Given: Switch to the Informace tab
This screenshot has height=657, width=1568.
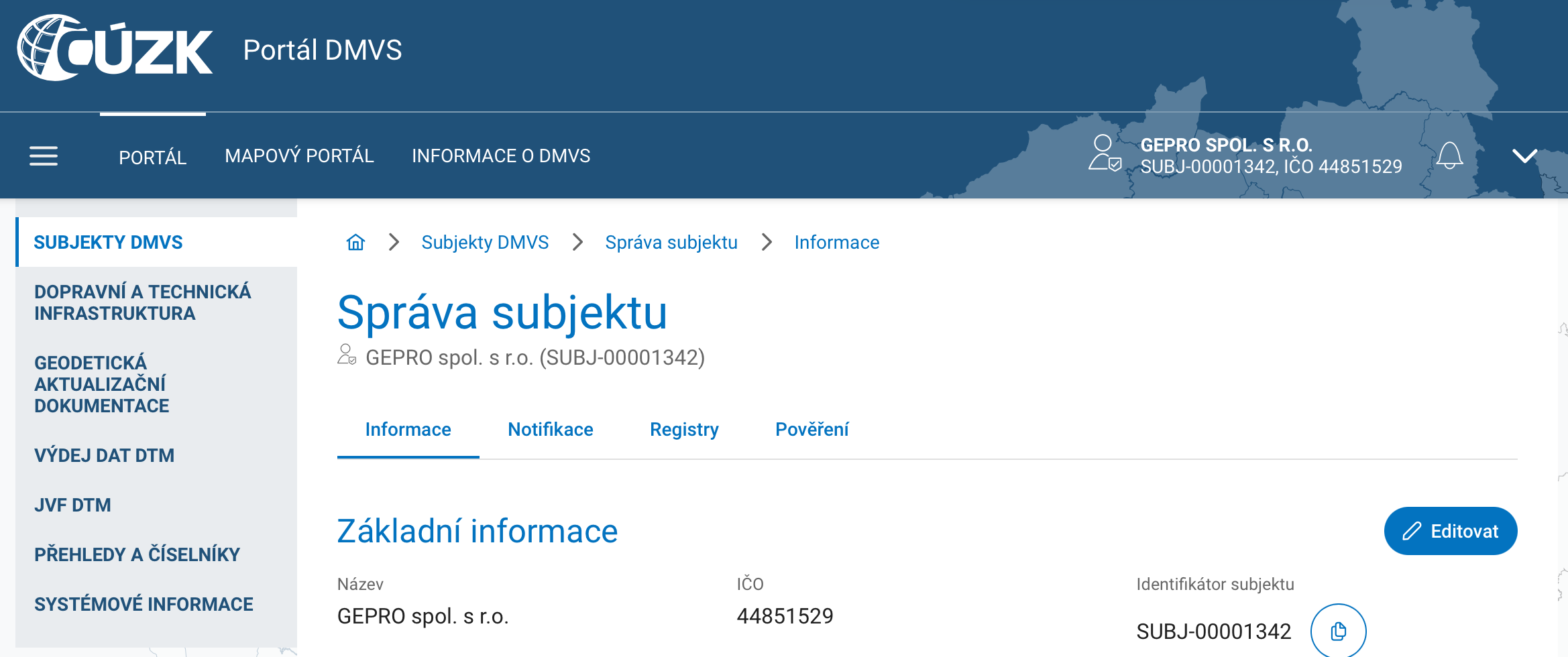Looking at the screenshot, I should pos(408,430).
